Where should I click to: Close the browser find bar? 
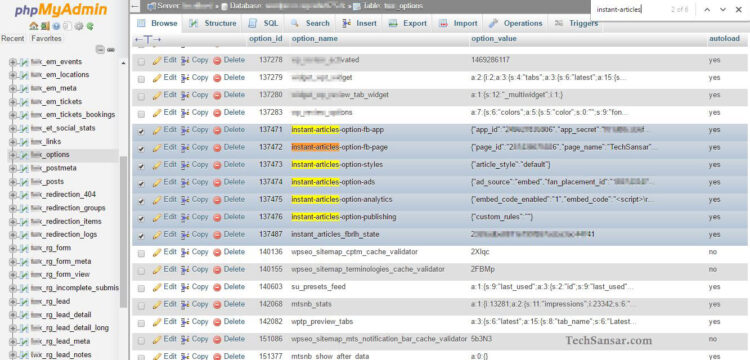pos(739,10)
